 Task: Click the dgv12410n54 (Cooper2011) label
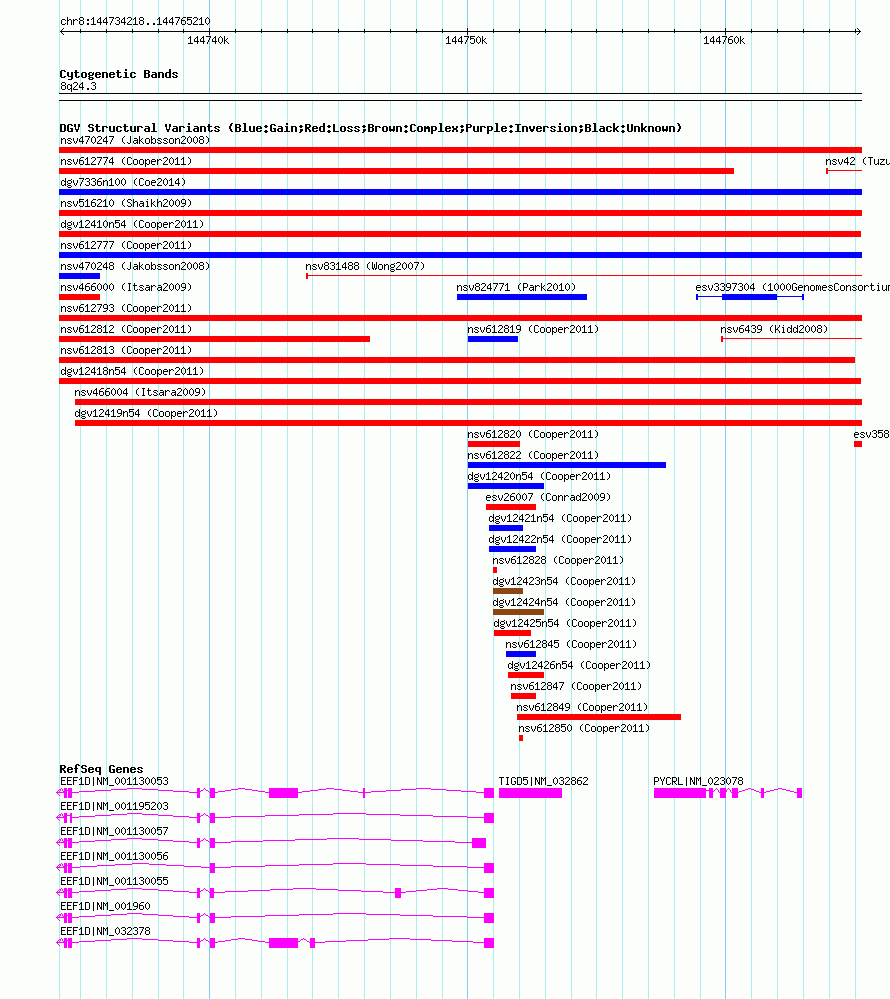[x=132, y=224]
